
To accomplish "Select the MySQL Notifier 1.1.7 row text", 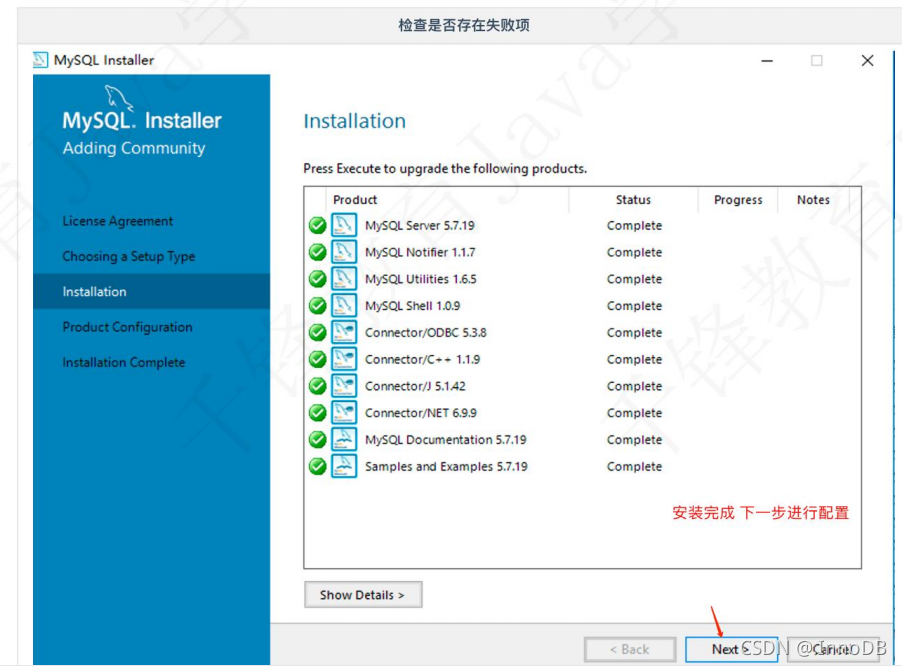I will pyautogui.click(x=420, y=252).
